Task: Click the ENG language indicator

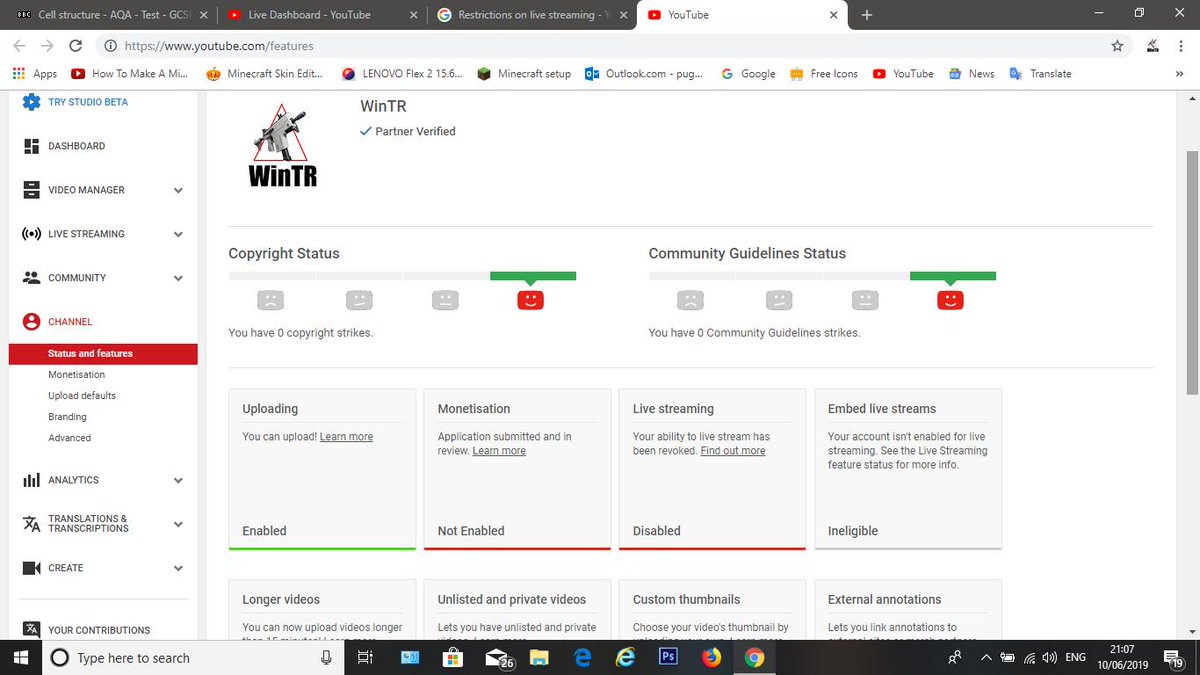Action: click(x=1076, y=657)
